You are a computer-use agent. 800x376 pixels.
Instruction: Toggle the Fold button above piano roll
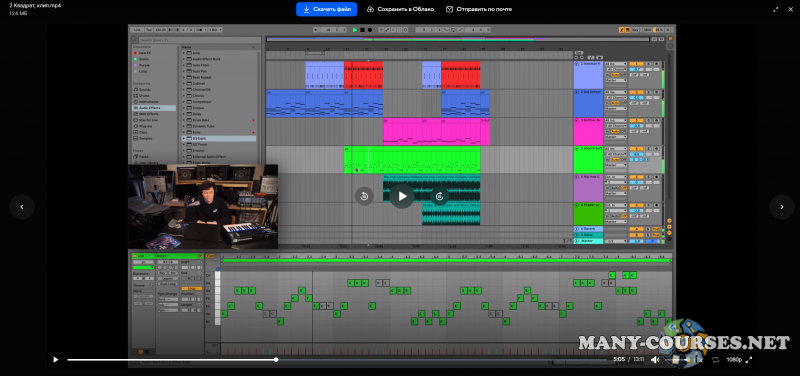pyautogui.click(x=210, y=256)
